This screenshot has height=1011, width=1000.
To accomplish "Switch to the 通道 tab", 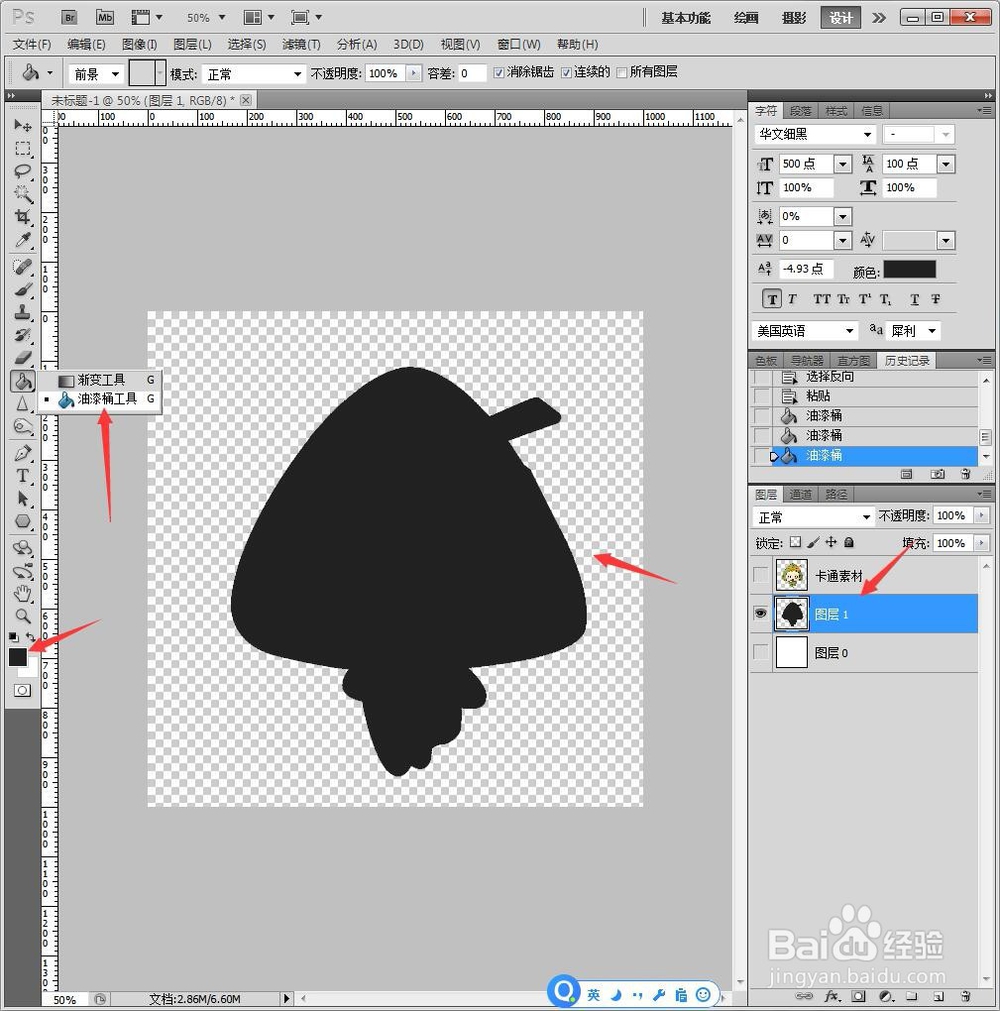I will pyautogui.click(x=800, y=495).
